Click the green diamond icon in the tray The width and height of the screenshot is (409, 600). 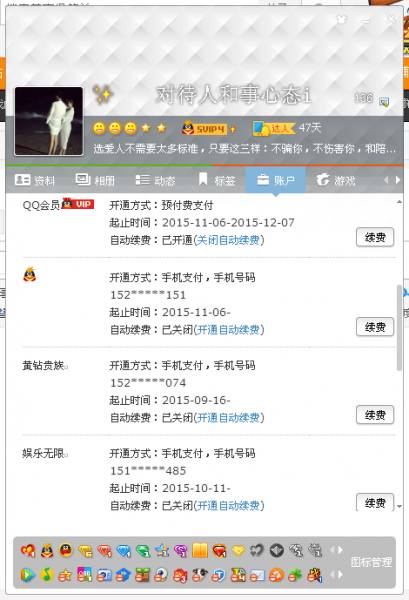143,551
